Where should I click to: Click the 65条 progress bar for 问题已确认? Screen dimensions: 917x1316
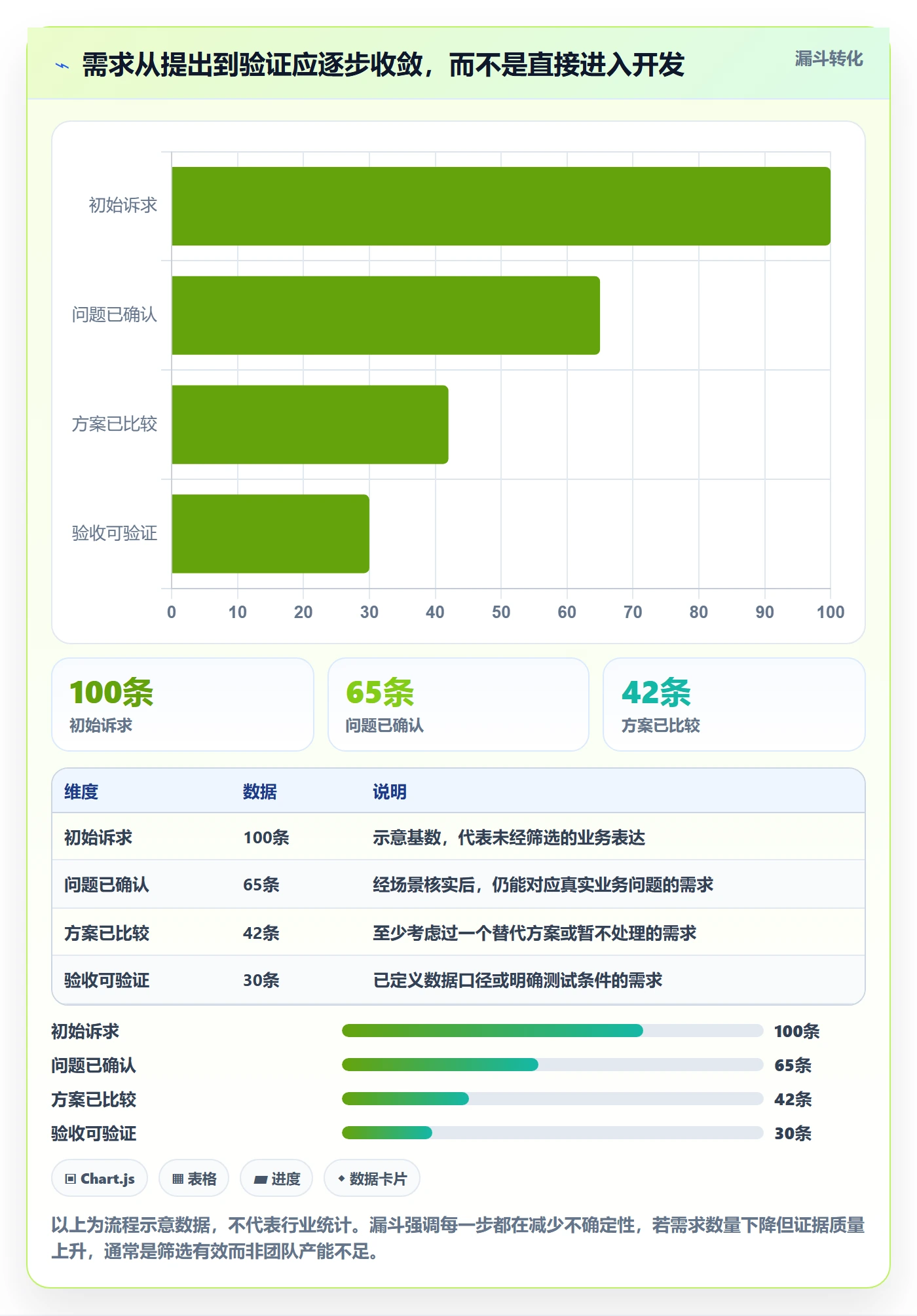point(553,1065)
